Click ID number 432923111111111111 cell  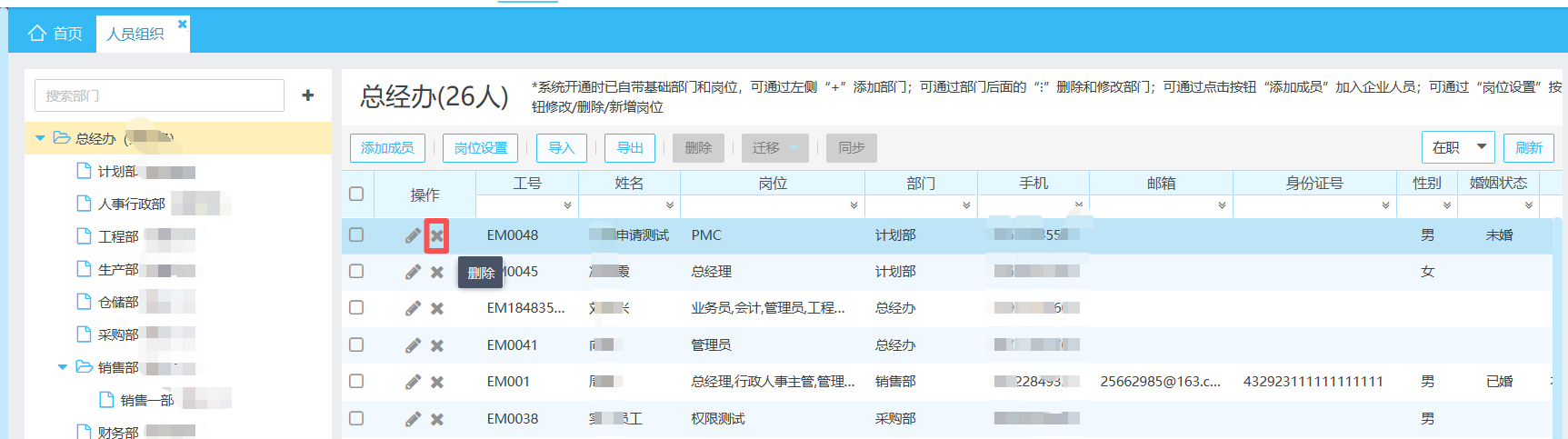[1313, 382]
